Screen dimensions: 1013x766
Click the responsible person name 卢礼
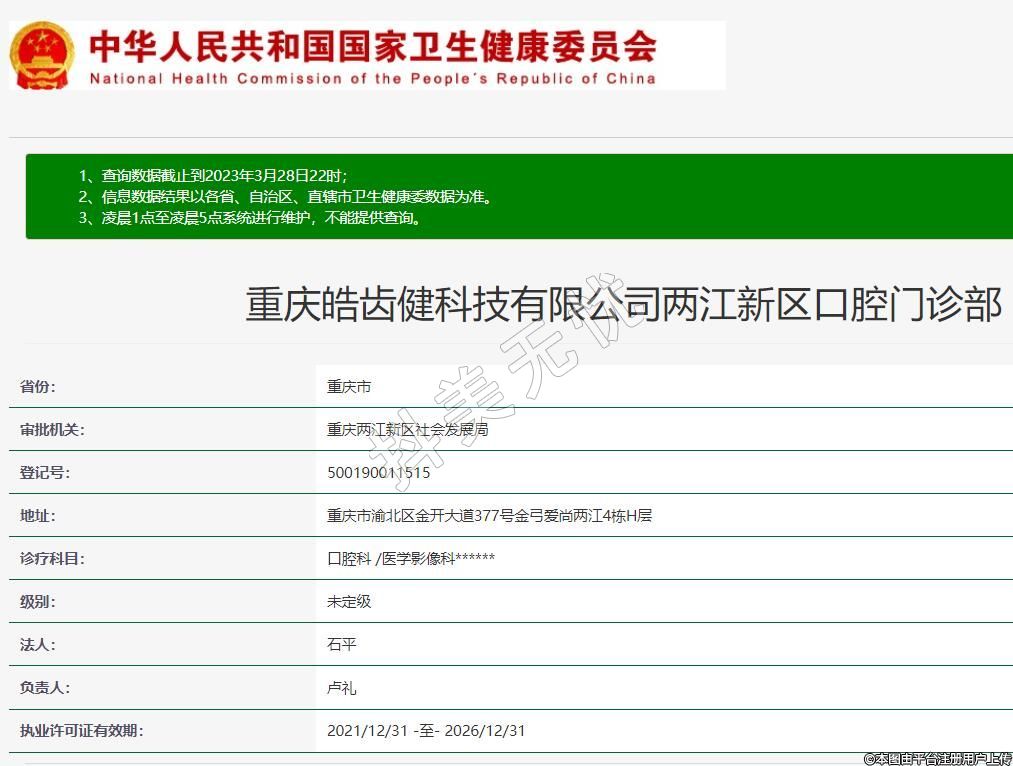[x=341, y=688]
